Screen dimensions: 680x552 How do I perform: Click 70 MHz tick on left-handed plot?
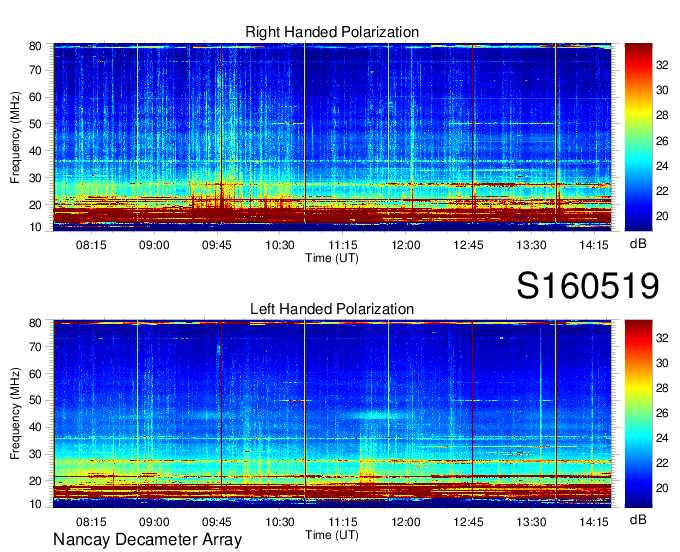[x=35, y=347]
